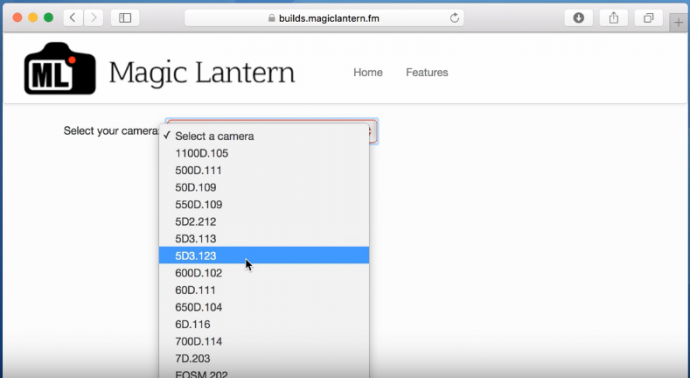690x378 pixels.
Task: Click the Safari forward arrow button
Action: click(93, 18)
